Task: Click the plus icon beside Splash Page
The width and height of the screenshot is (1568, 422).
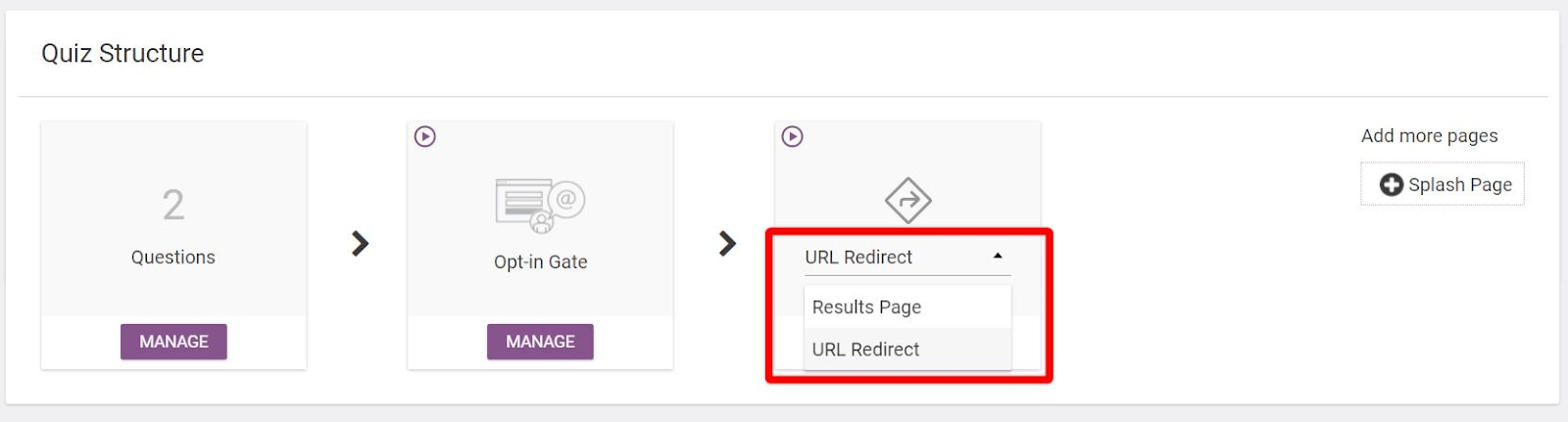Action: [x=1391, y=184]
